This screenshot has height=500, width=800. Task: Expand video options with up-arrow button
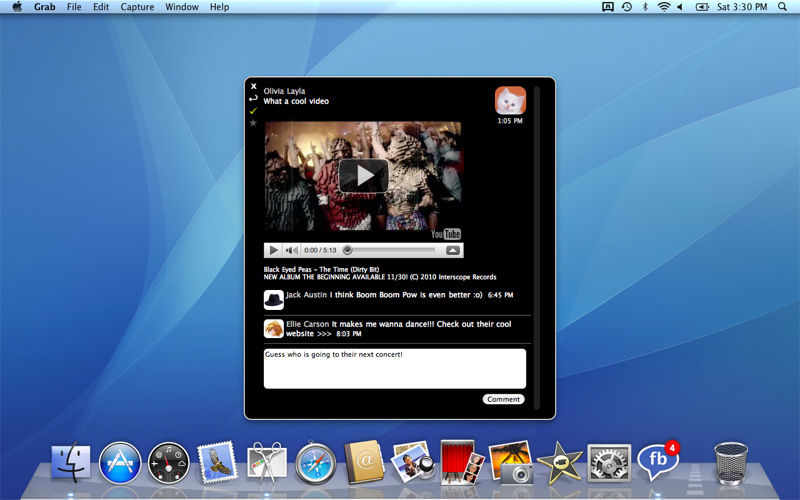click(x=453, y=250)
